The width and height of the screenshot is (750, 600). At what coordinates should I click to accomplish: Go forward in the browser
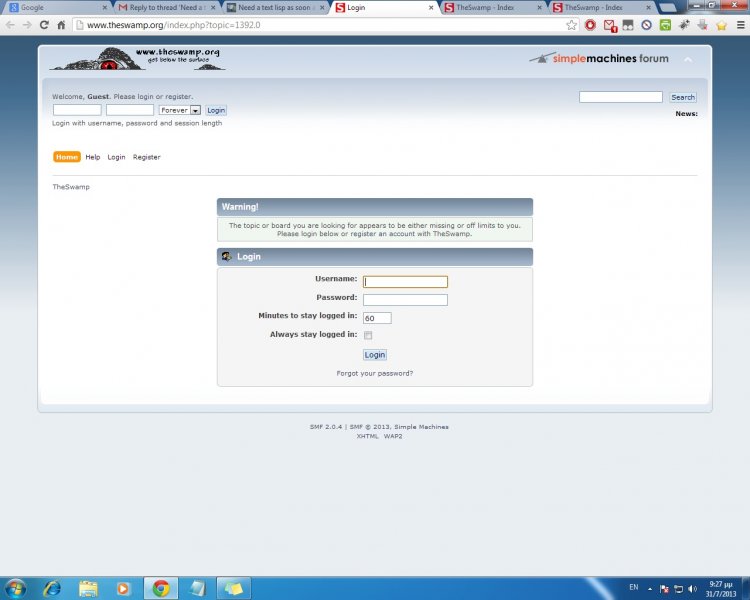click(27, 25)
